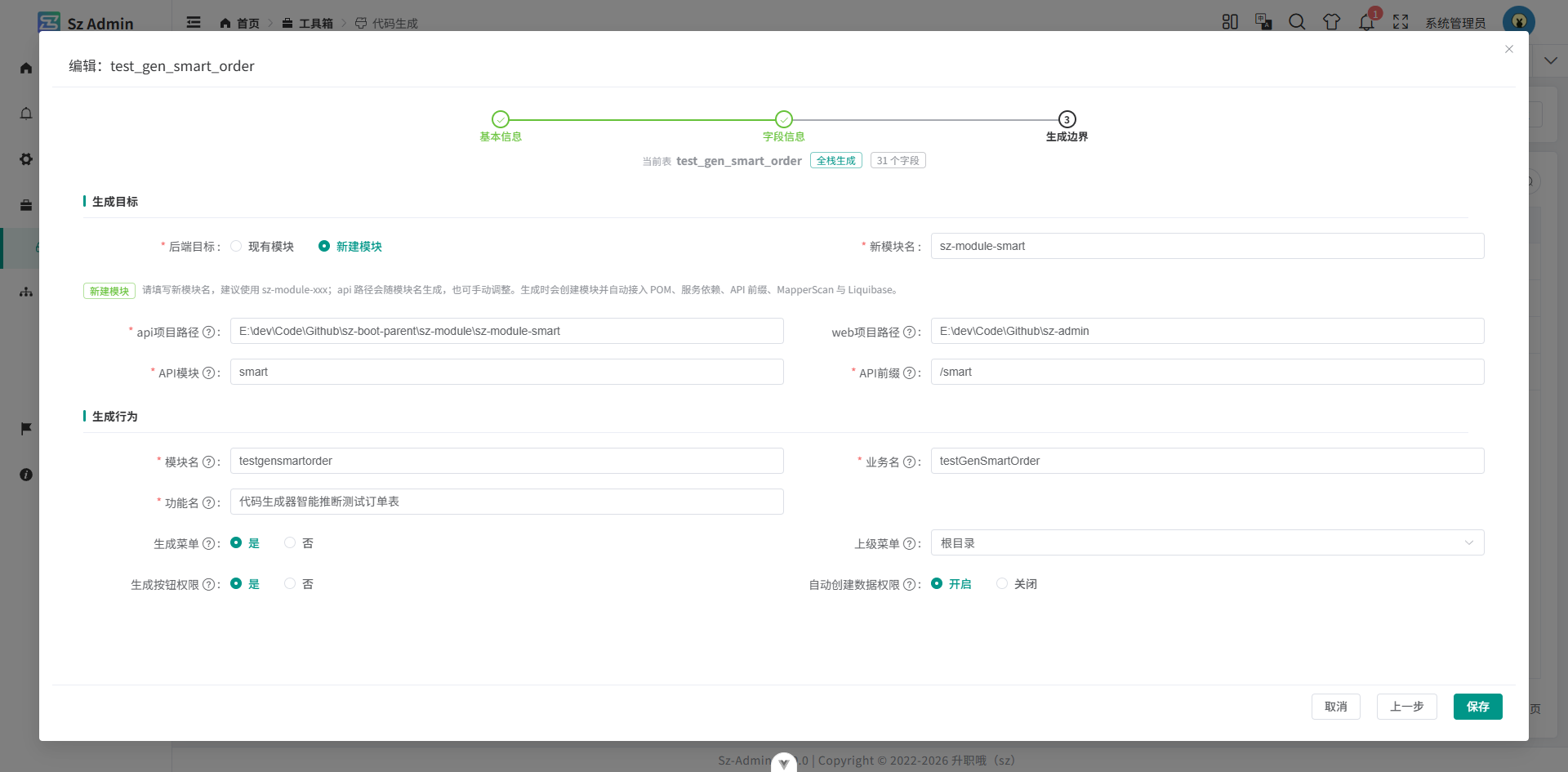
Task: Focus the API前缀 /smart input
Action: (x=1207, y=372)
